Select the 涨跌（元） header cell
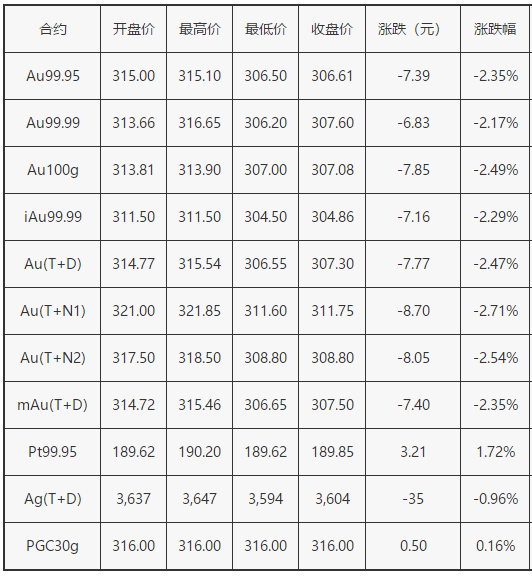Image resolution: width=532 pixels, height=579 pixels. pyautogui.click(x=413, y=29)
